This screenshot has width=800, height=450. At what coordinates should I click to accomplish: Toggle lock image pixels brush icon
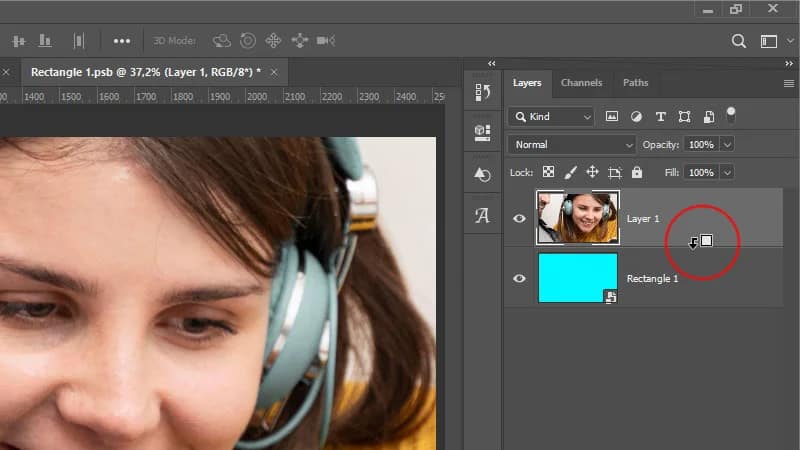570,172
